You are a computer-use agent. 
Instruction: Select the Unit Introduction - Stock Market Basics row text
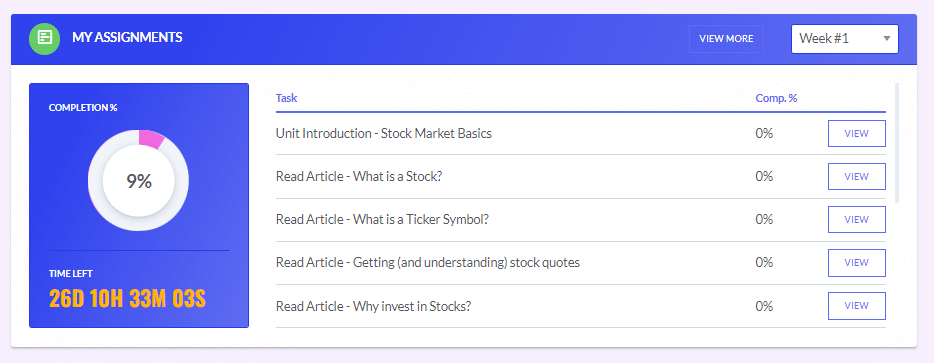click(x=384, y=134)
